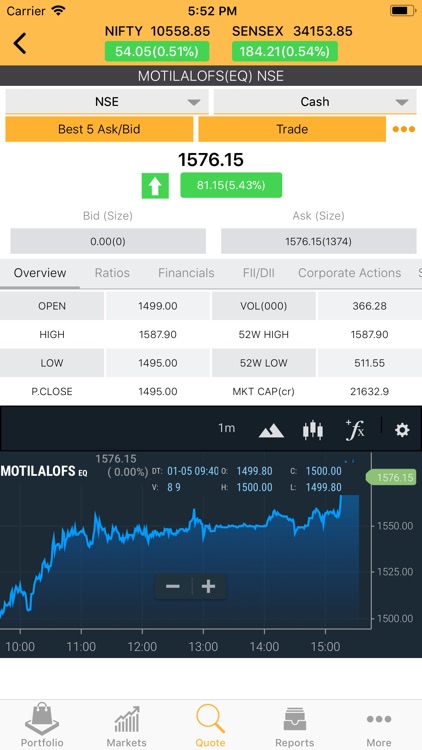Open Markets from the bottom bar
422x750 pixels.
pos(126,727)
